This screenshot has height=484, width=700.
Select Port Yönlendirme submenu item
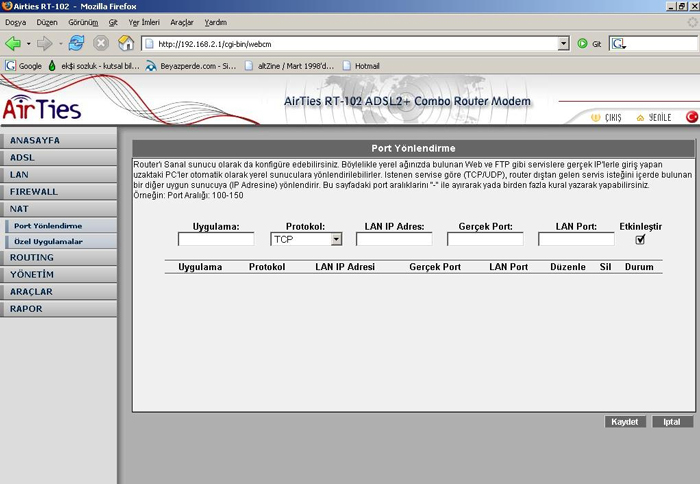point(61,226)
